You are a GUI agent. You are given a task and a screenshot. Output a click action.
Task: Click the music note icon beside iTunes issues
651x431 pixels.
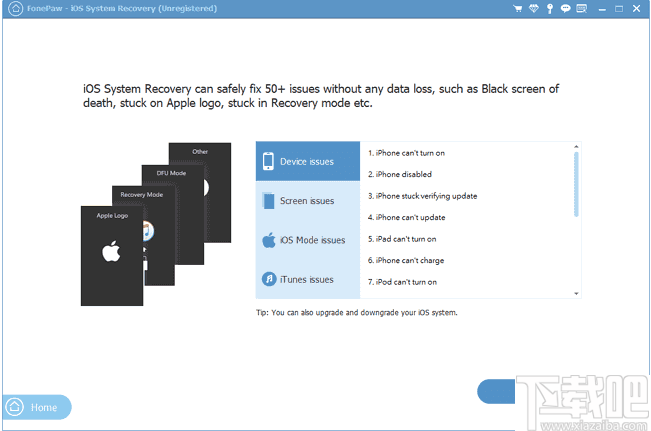pos(269,279)
